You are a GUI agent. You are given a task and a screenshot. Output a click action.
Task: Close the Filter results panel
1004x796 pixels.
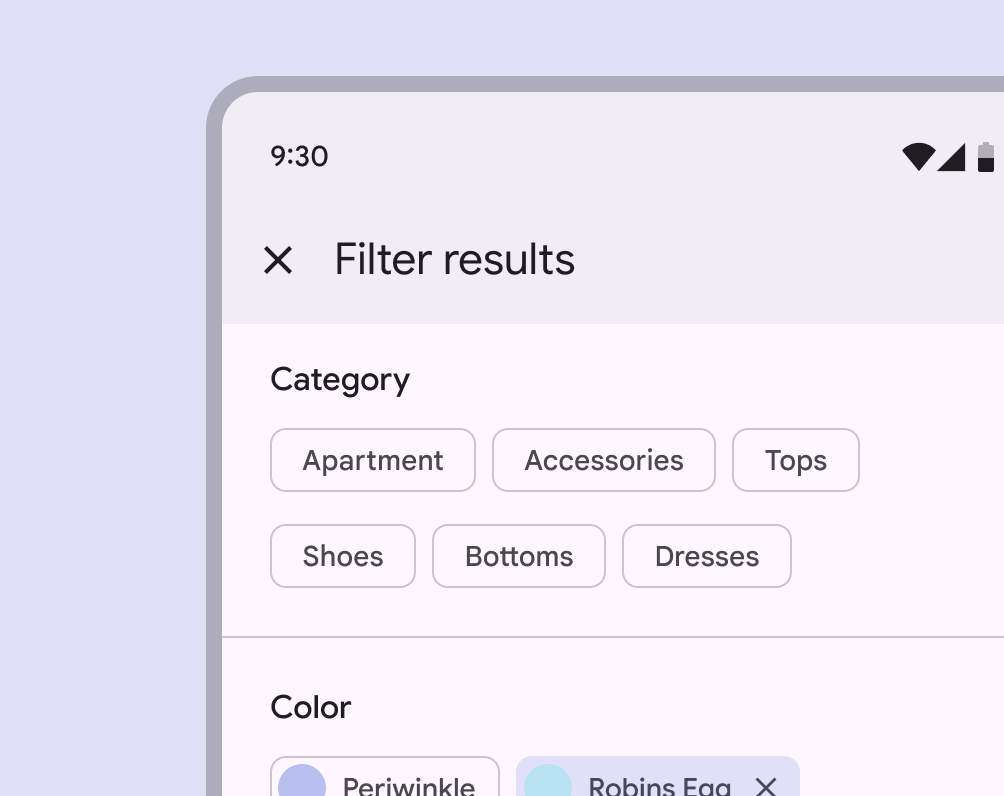point(277,260)
